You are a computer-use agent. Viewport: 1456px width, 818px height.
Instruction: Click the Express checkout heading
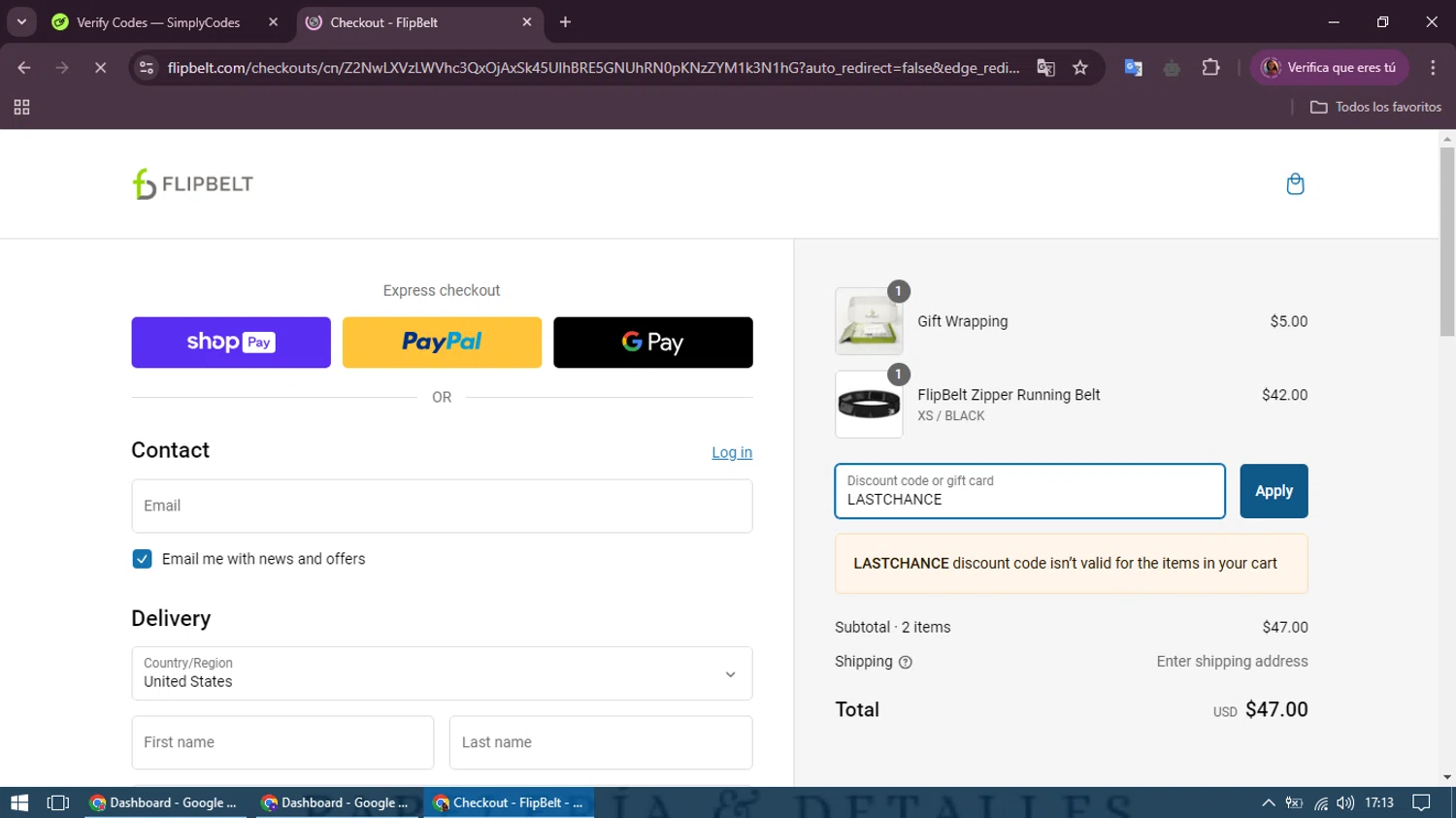[x=442, y=290]
